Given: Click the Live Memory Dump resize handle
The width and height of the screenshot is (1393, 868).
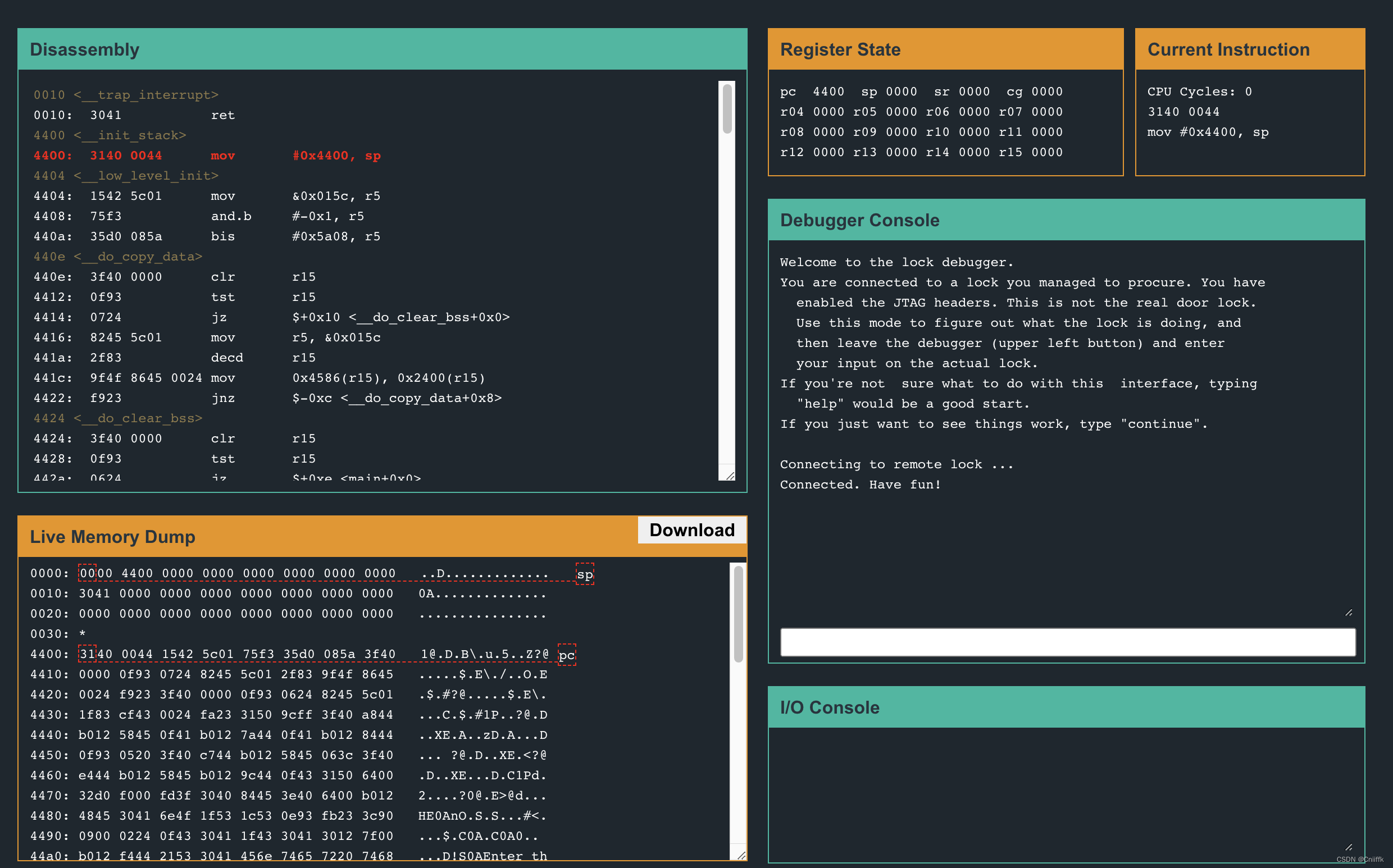Looking at the screenshot, I should pos(741,855).
